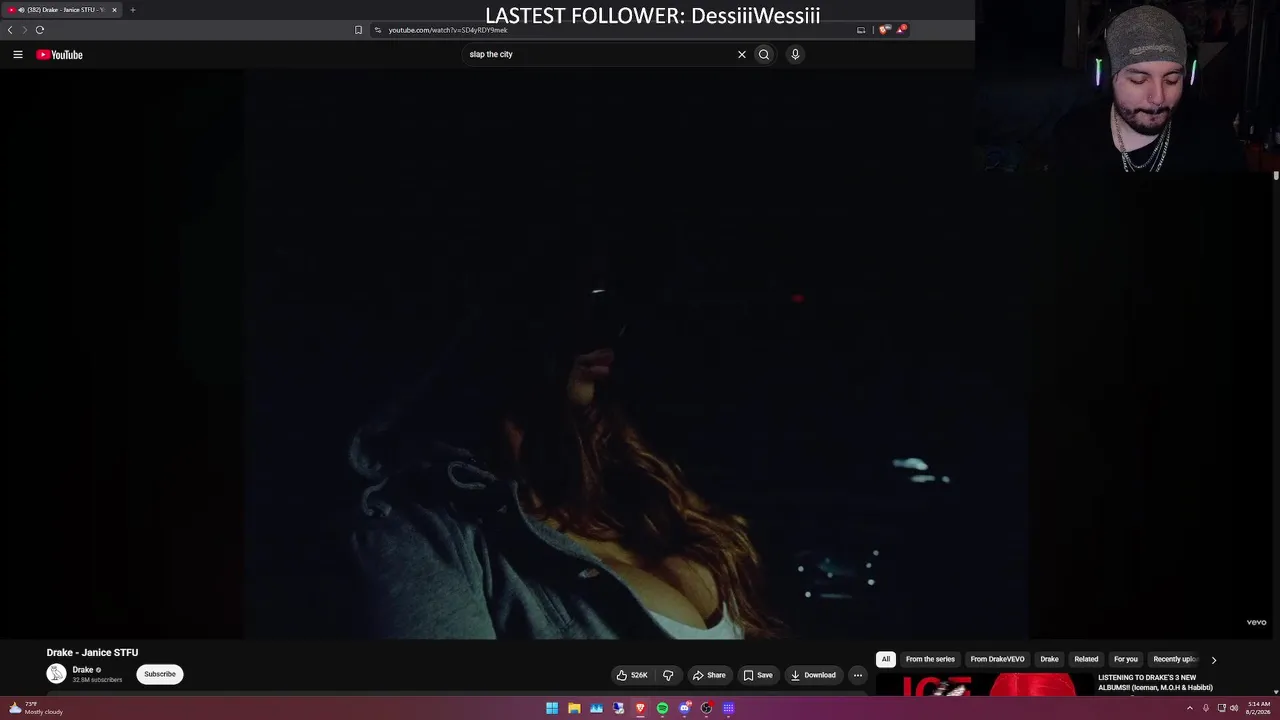Open OBS Studio from the taskbar
The width and height of the screenshot is (1280, 720).
[x=706, y=708]
